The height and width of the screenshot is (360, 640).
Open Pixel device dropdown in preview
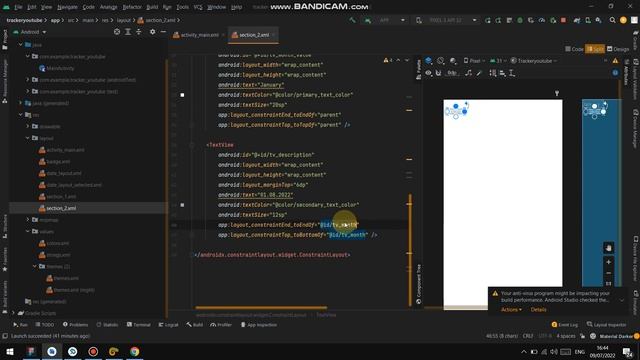(x=474, y=61)
